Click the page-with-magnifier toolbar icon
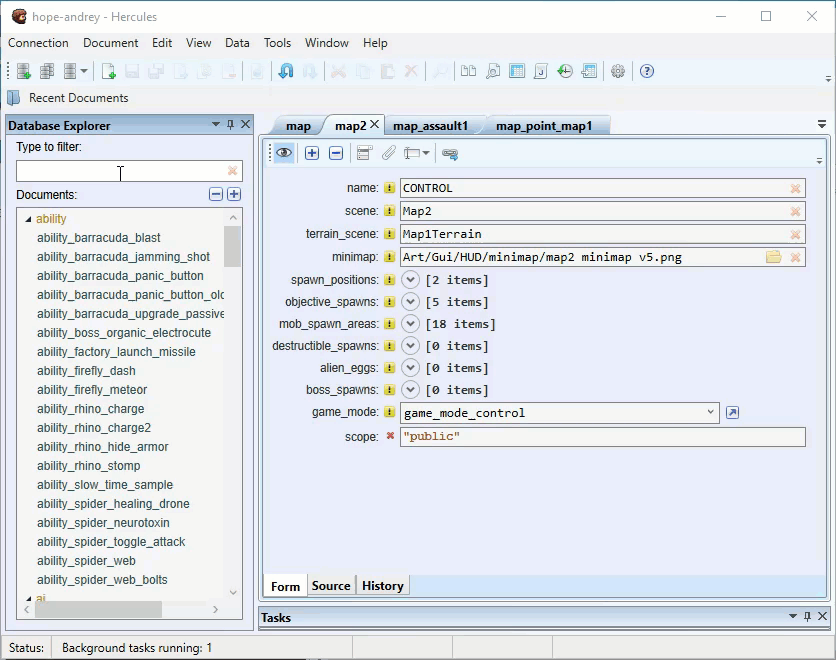Viewport: 836px width, 660px height. coord(493,71)
